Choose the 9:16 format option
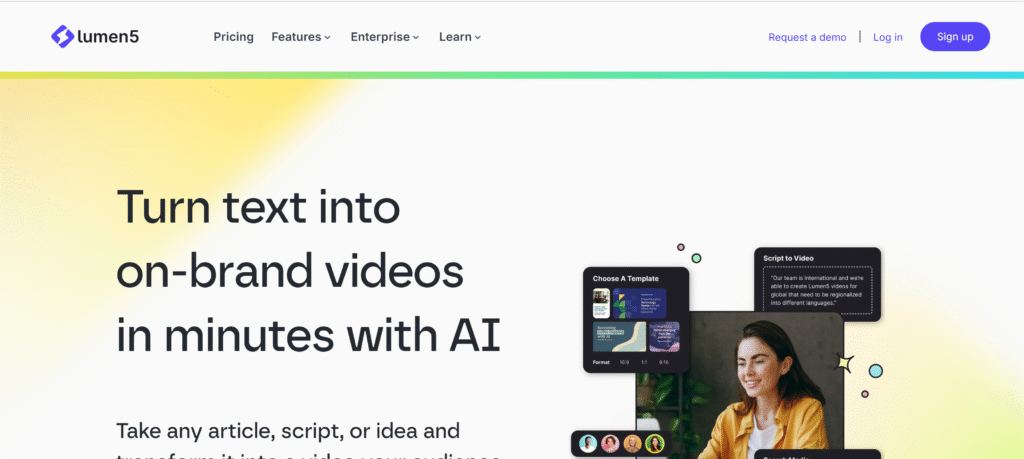This screenshot has height=459, width=1024. [x=664, y=362]
